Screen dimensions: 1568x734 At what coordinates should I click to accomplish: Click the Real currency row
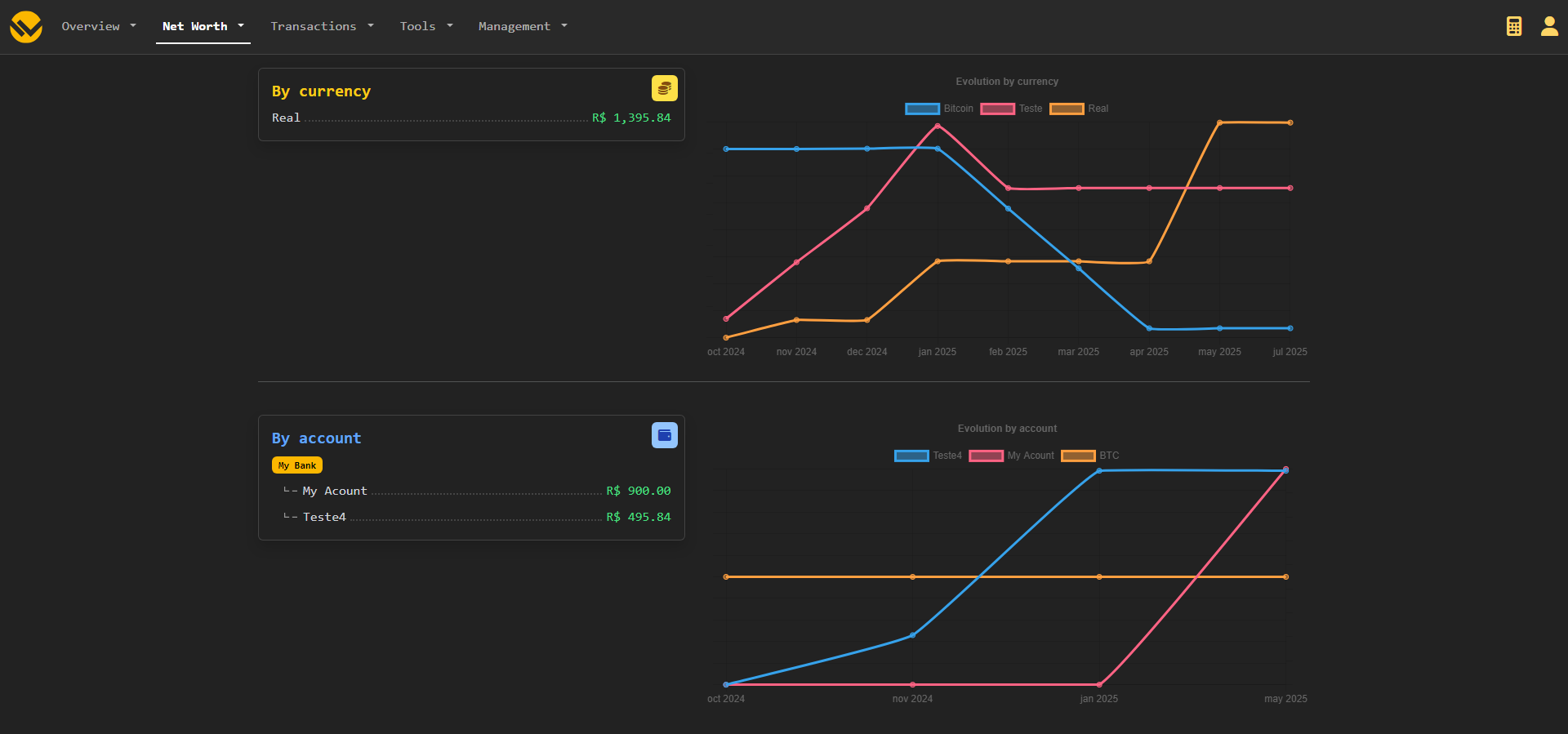pyautogui.click(x=286, y=118)
